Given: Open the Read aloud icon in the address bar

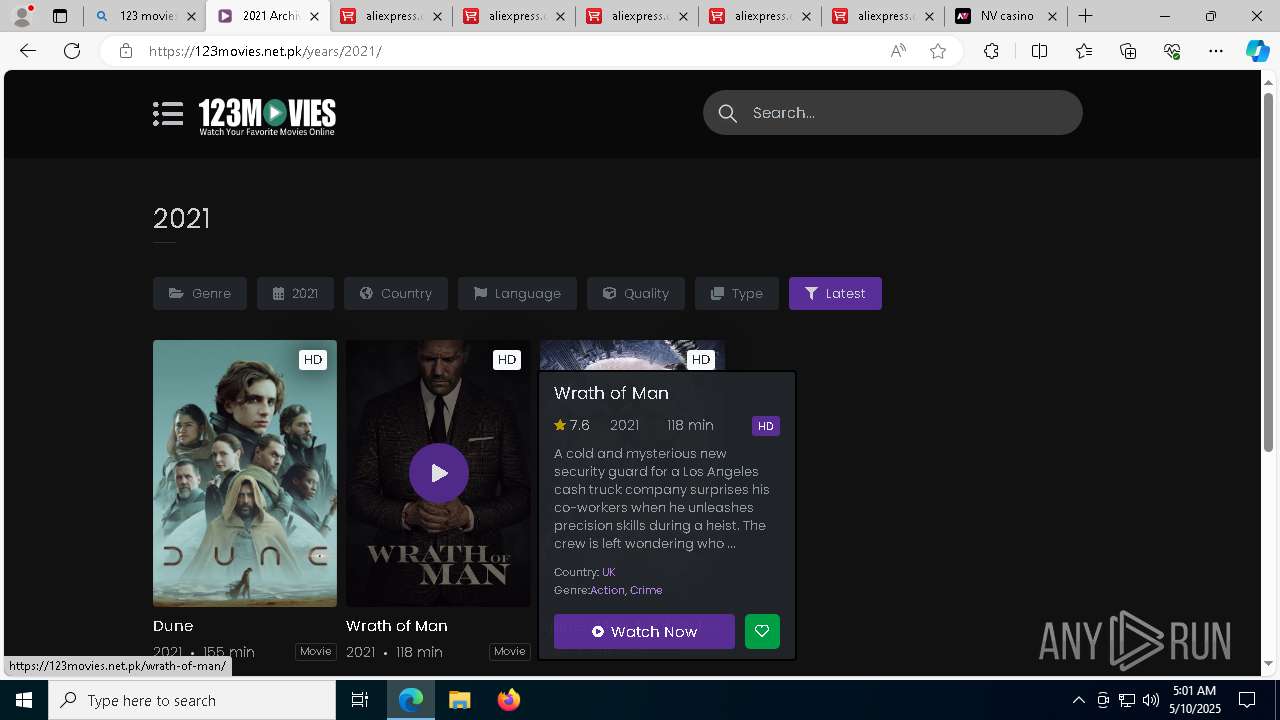Looking at the screenshot, I should [898, 51].
